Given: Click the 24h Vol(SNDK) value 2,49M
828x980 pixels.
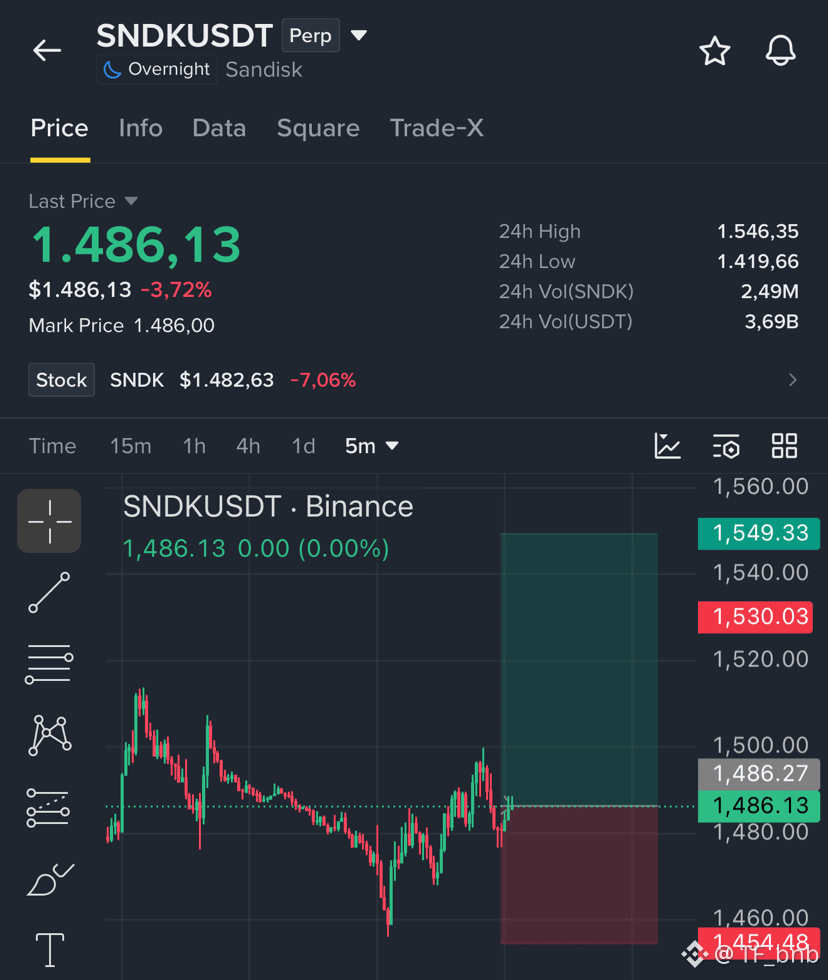Looking at the screenshot, I should tap(769, 291).
